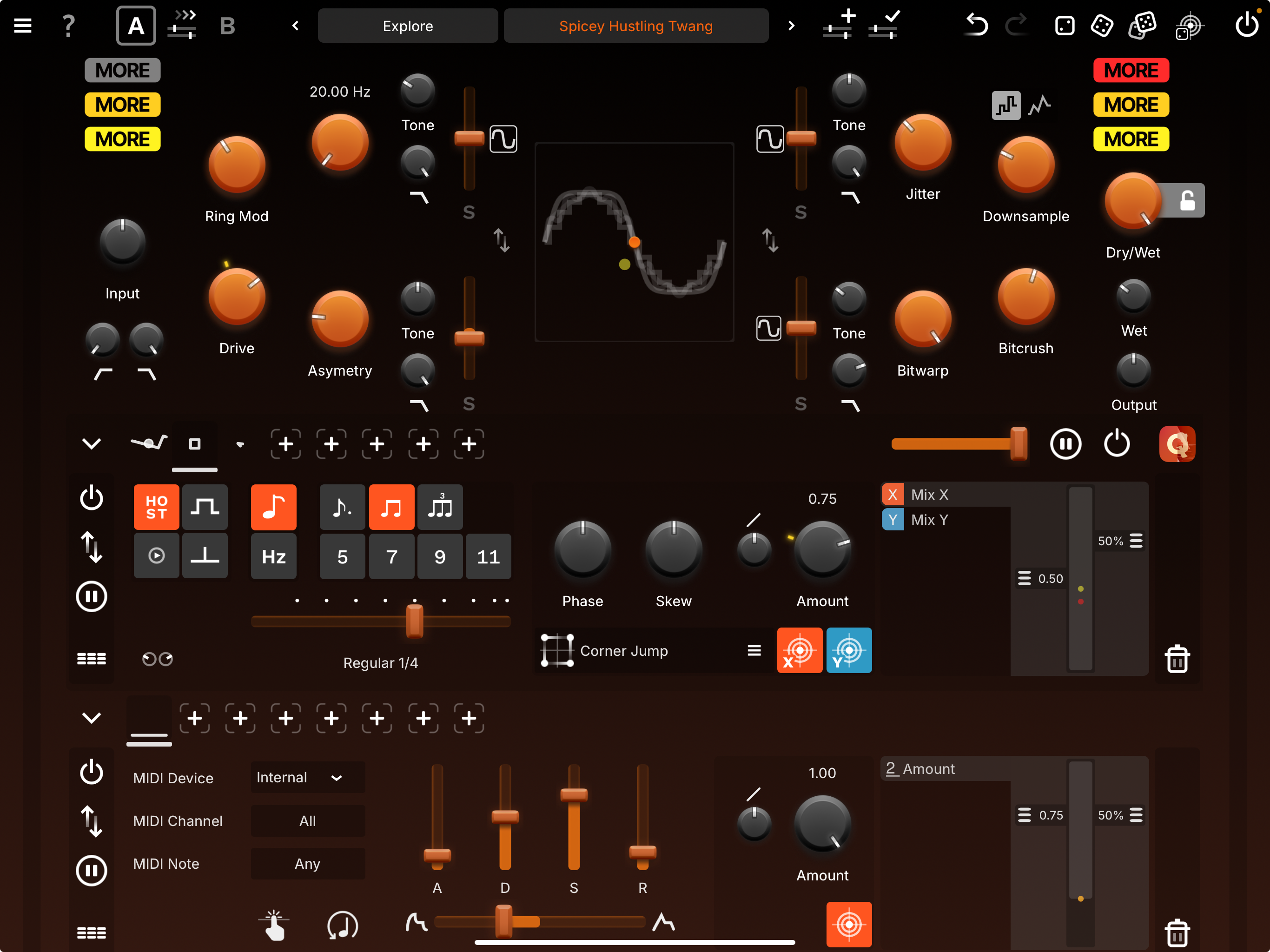
Task: Save current preset with checkmark sliders icon
Action: [884, 25]
